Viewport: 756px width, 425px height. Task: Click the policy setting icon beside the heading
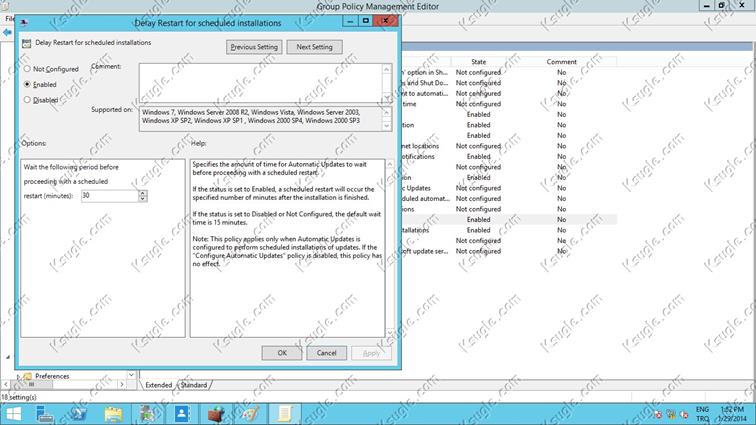click(27, 43)
